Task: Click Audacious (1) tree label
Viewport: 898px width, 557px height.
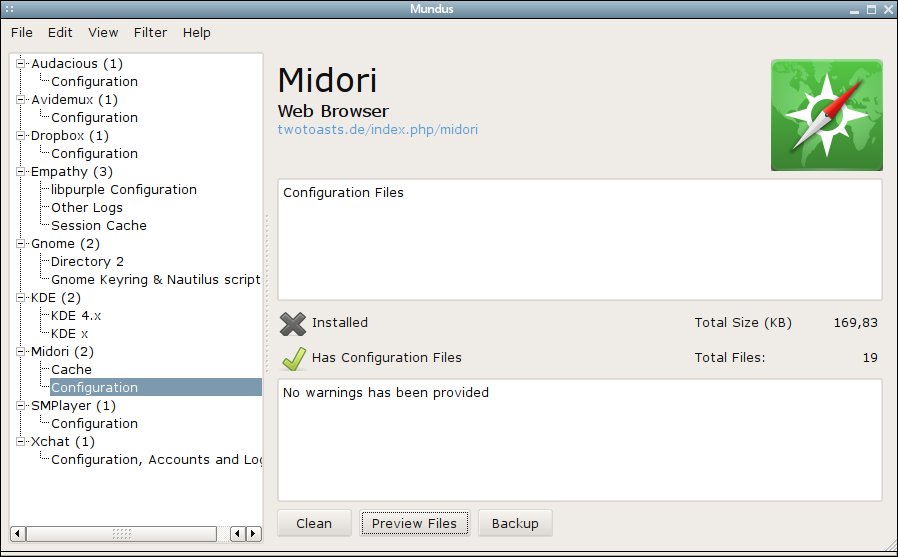Action: [x=77, y=64]
